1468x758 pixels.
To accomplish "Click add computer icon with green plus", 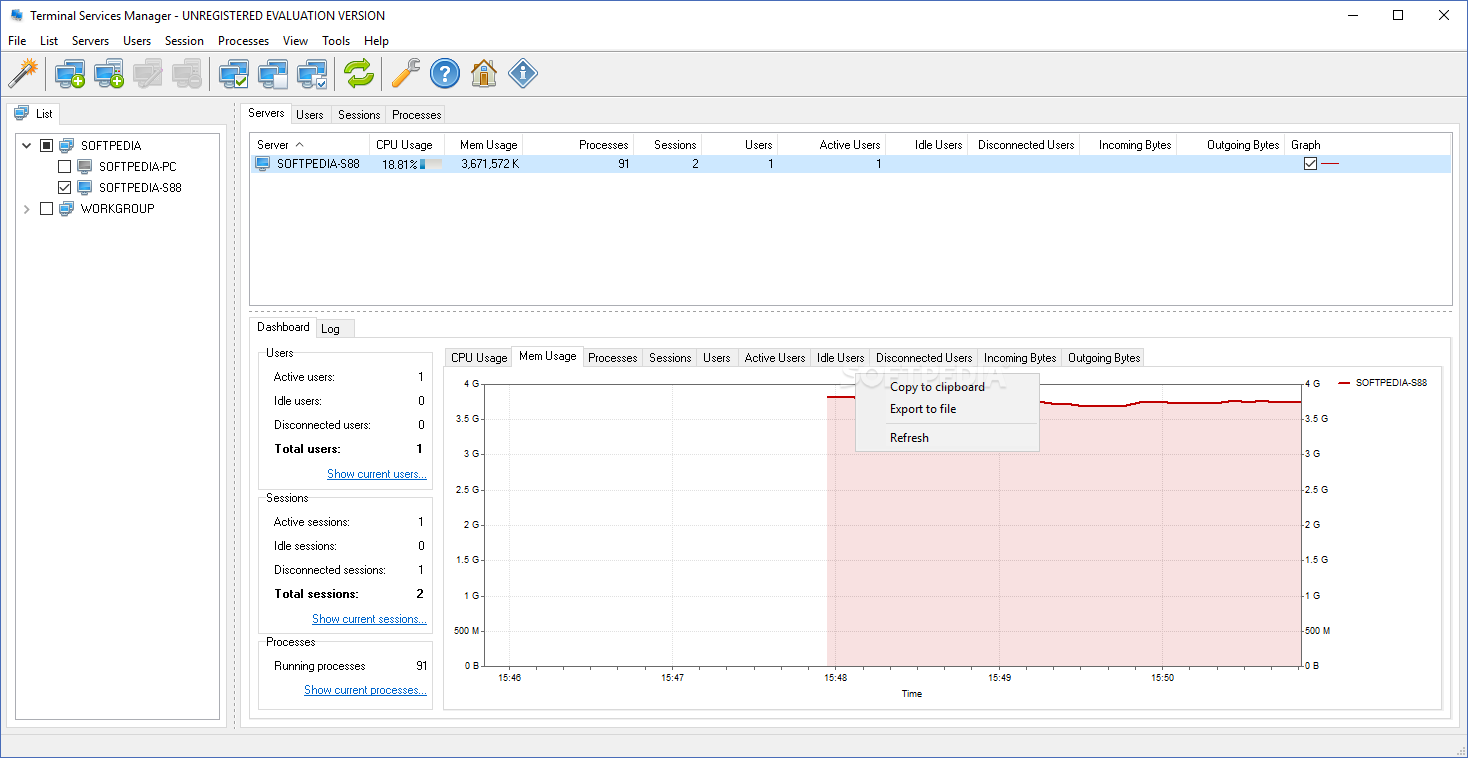I will (70, 73).
